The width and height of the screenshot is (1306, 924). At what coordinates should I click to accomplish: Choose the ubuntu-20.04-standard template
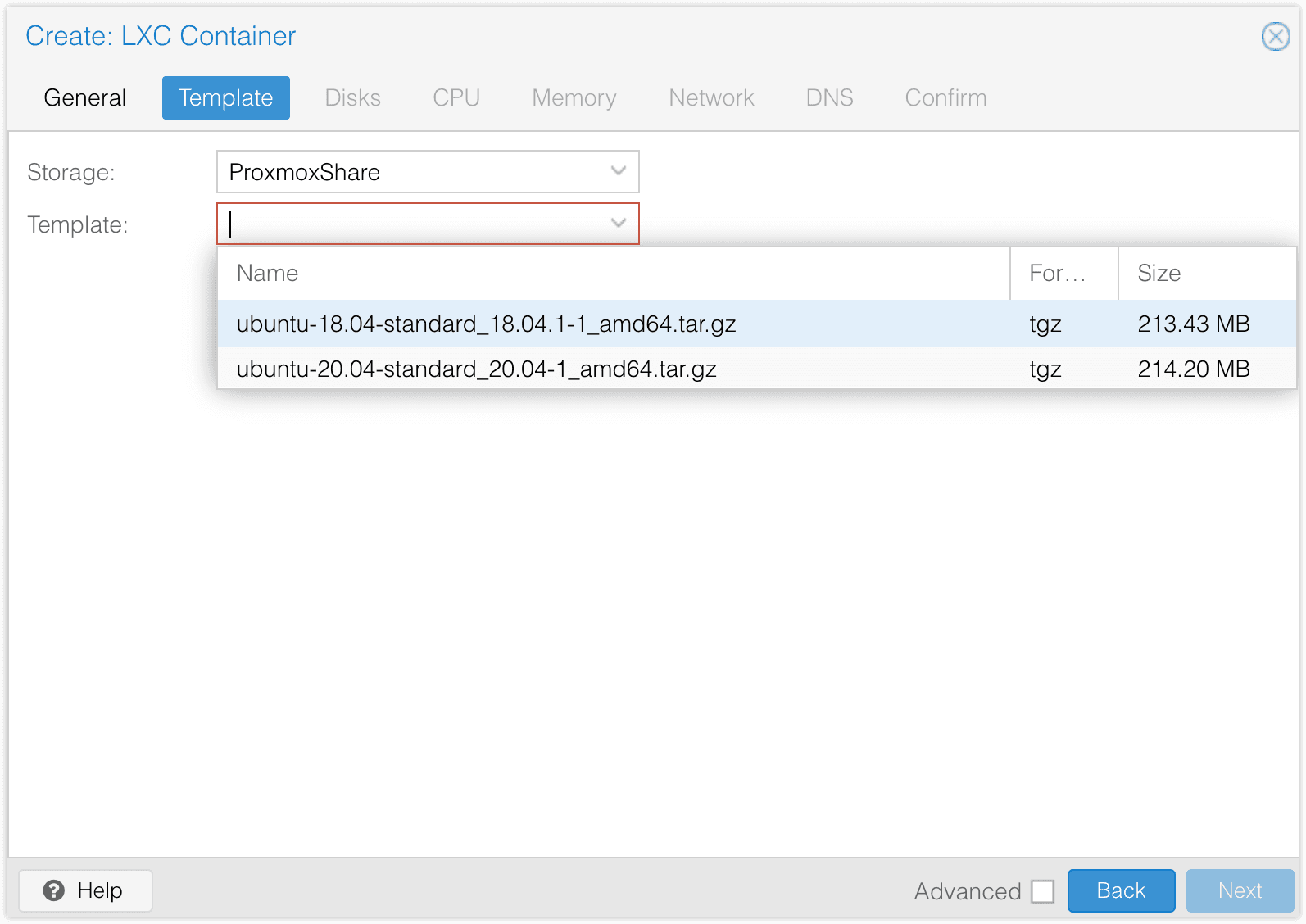point(476,369)
